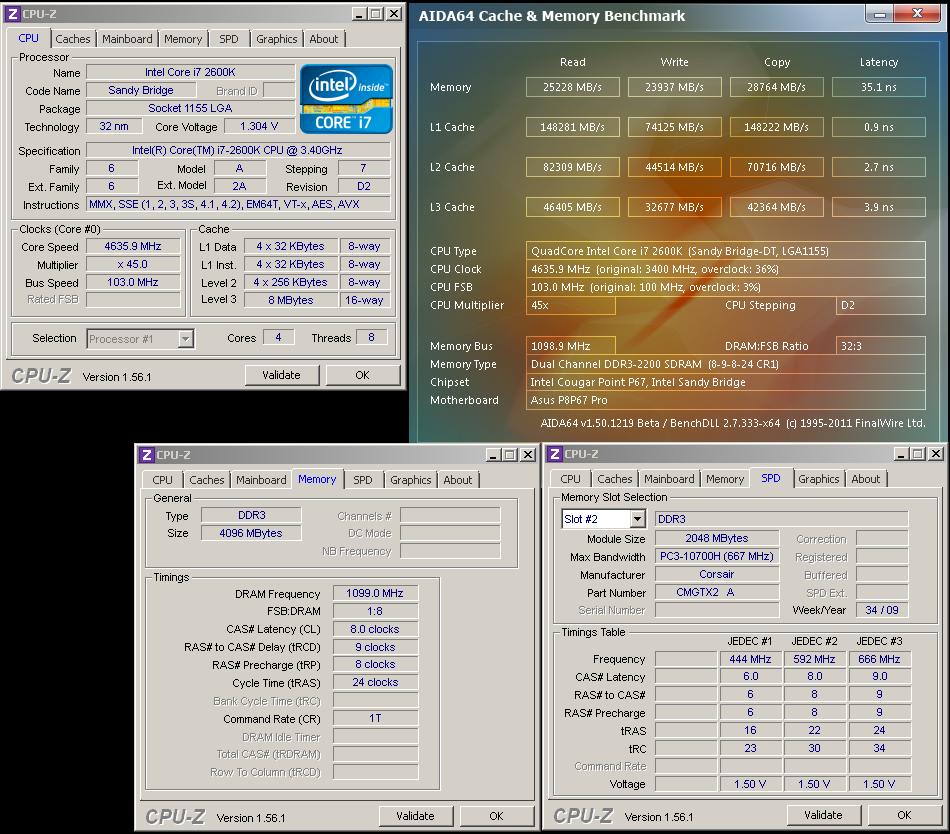Open Memory tab in top CPU-Z window
This screenshot has height=834, width=950.
pyautogui.click(x=183, y=39)
